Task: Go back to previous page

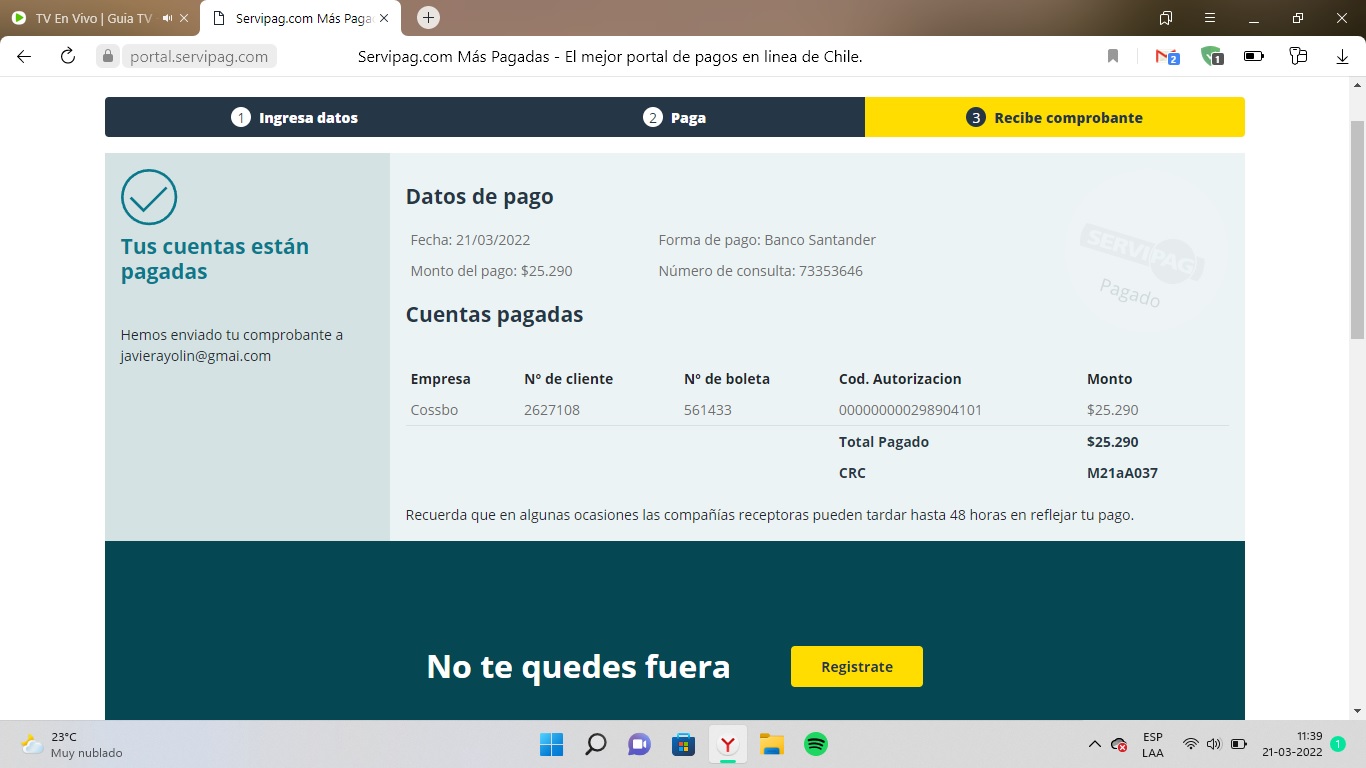Action: click(24, 57)
